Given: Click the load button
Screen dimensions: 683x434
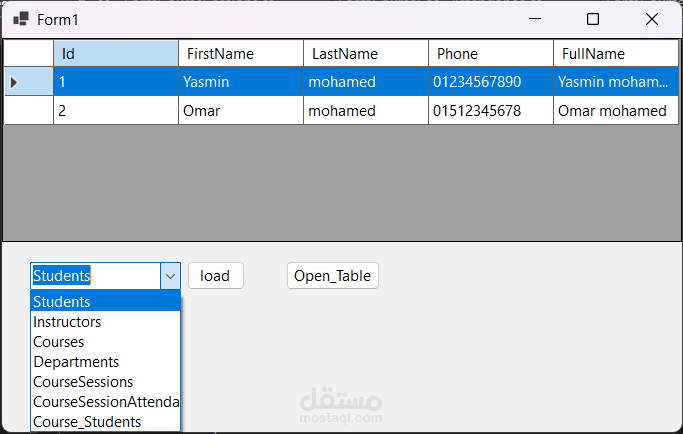Looking at the screenshot, I should coord(216,276).
